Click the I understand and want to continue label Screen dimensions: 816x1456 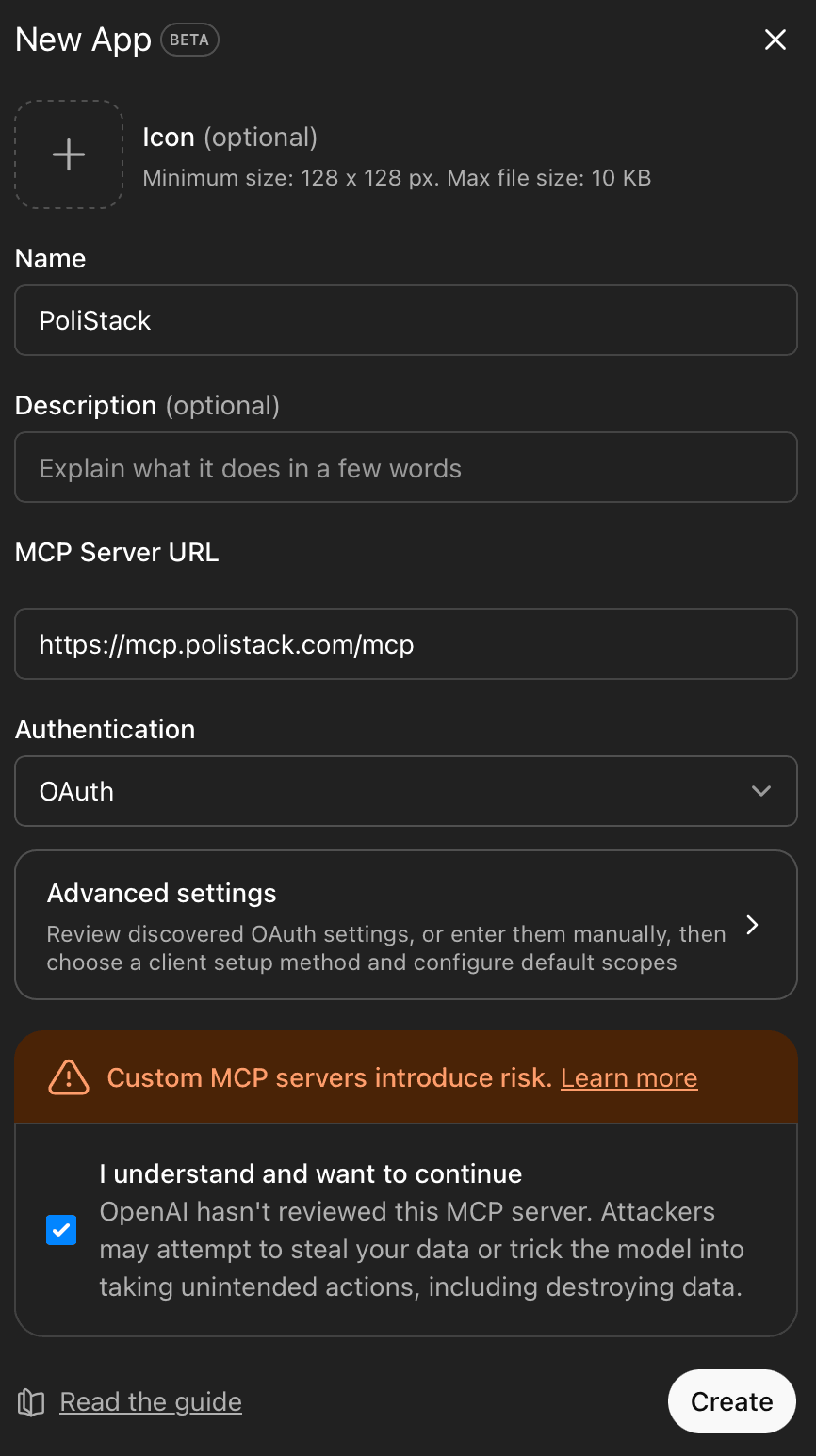tap(310, 1173)
